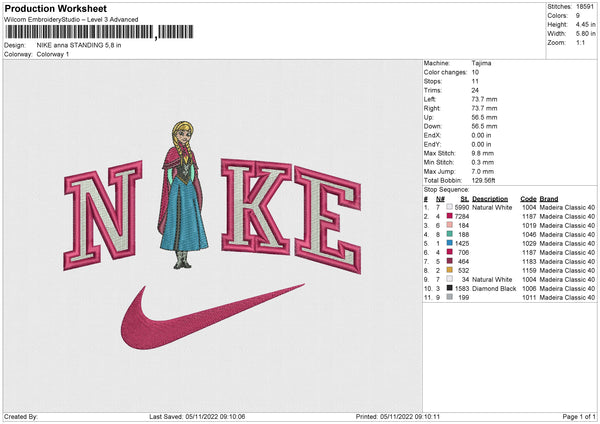The width and height of the screenshot is (600, 424).
Task: Select the width value 5.80 in
Action: point(585,34)
